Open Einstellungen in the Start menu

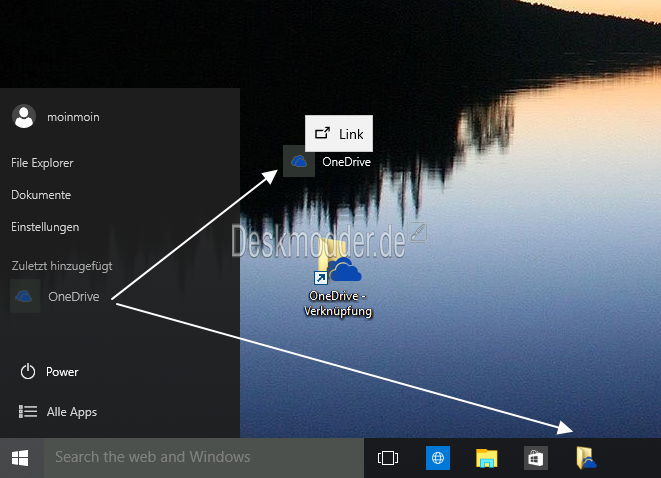45,227
